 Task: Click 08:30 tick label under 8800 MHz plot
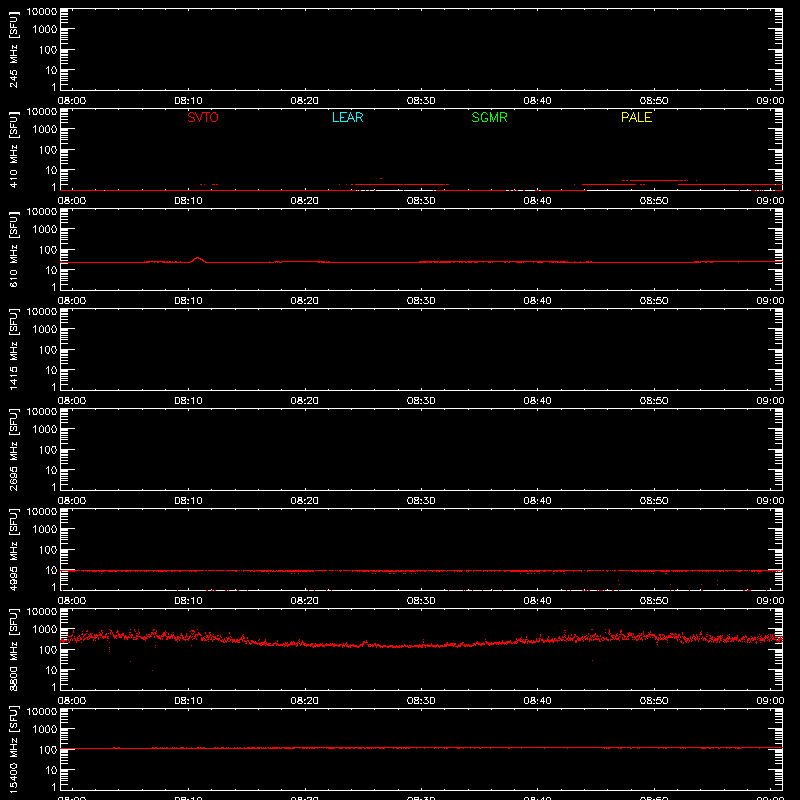coord(421,701)
